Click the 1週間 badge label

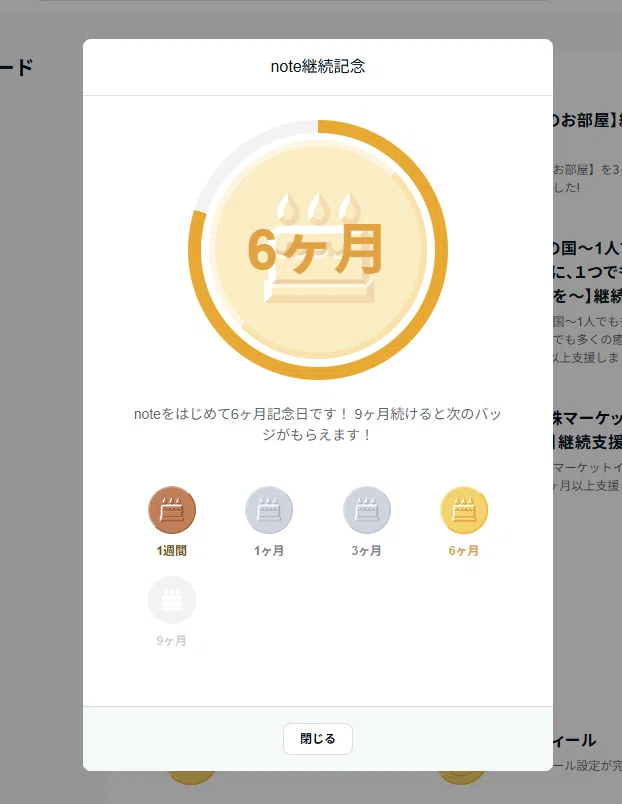click(172, 551)
